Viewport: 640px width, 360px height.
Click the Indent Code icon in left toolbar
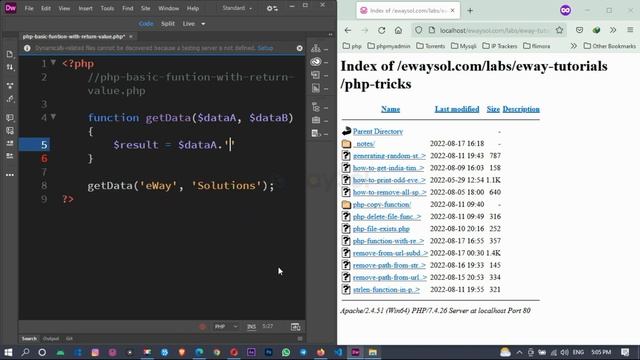point(10,143)
